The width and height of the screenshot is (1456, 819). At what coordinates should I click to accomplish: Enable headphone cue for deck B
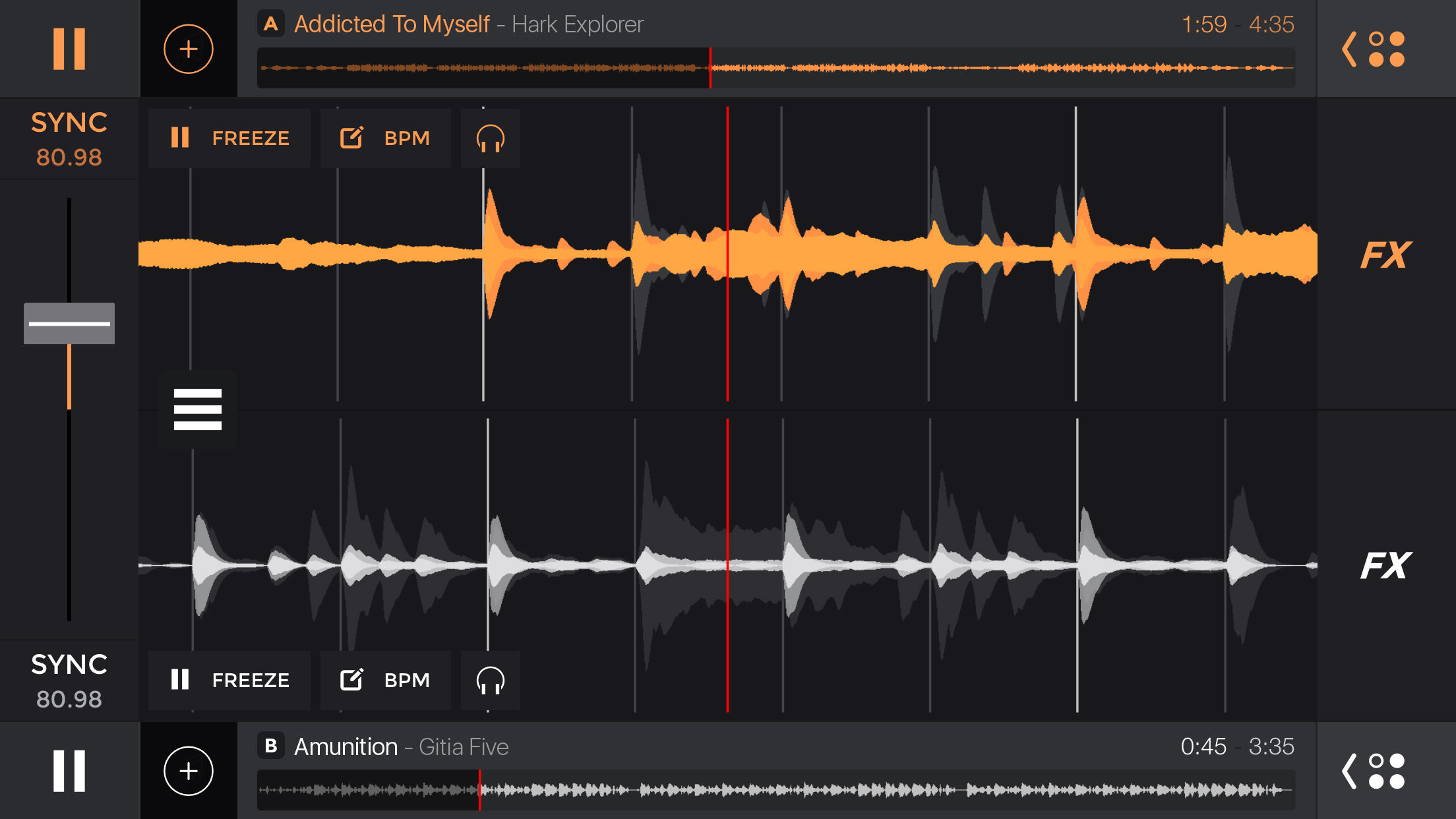coord(490,681)
